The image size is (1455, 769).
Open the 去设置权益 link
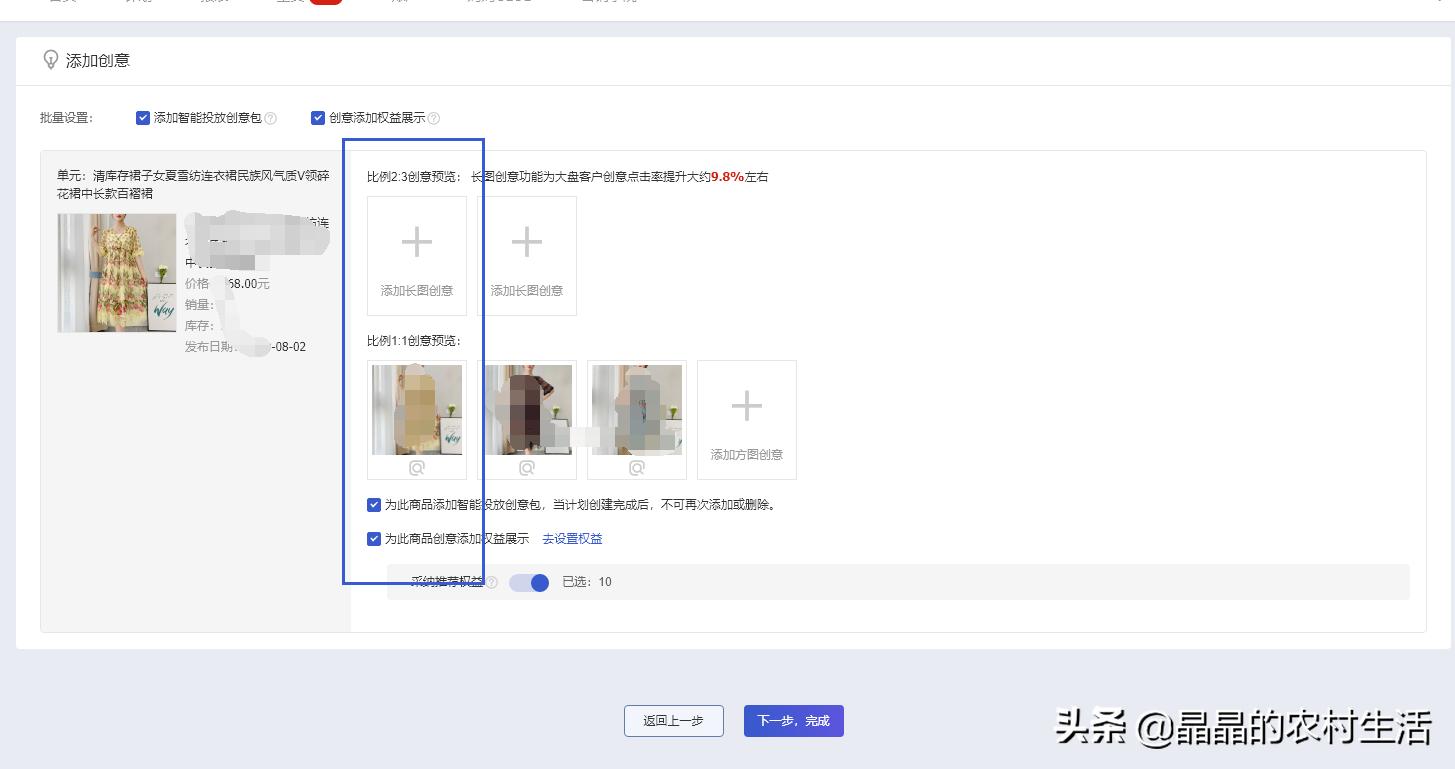[x=570, y=538]
